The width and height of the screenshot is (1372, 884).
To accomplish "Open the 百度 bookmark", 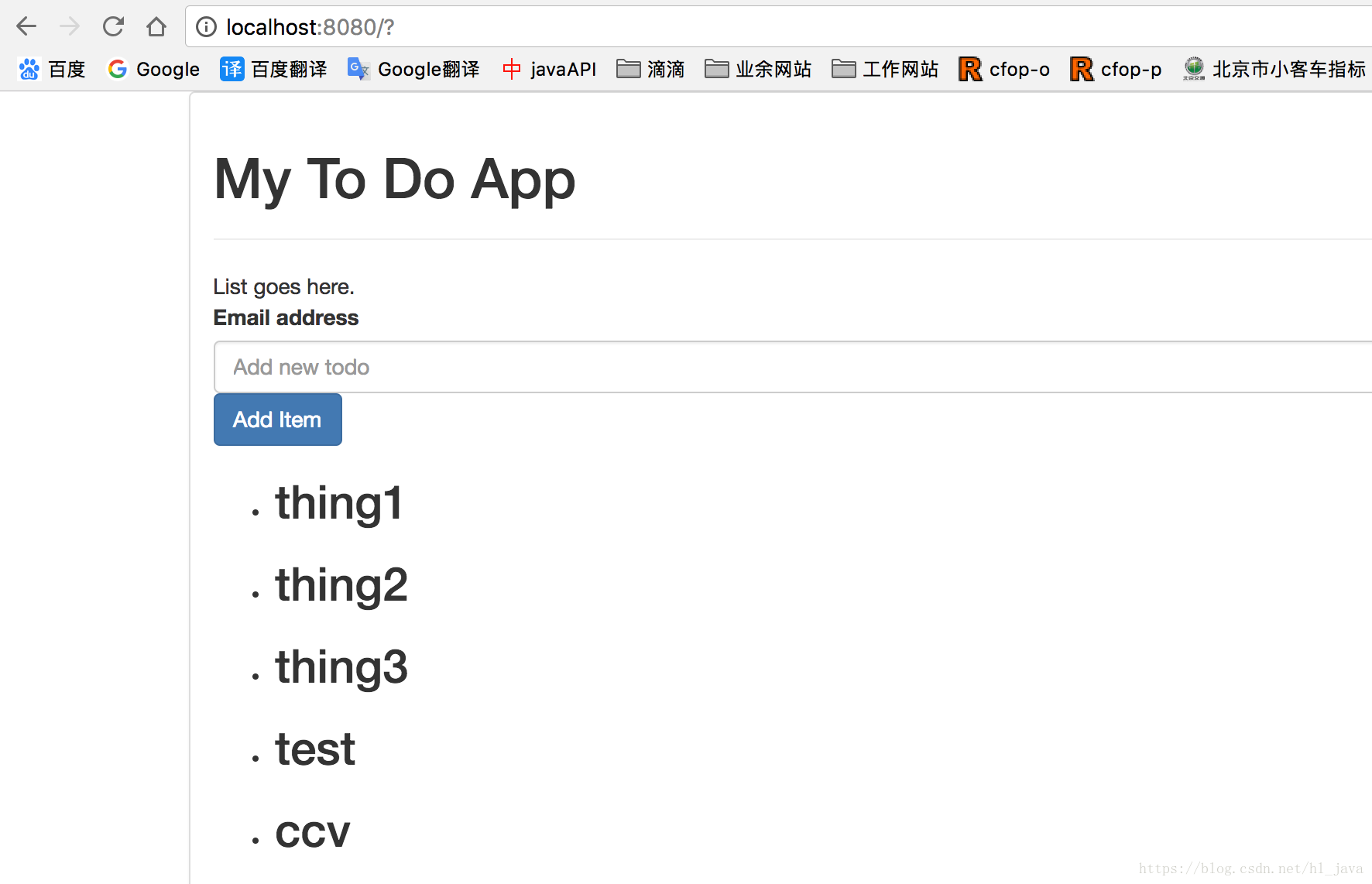I will coord(51,70).
